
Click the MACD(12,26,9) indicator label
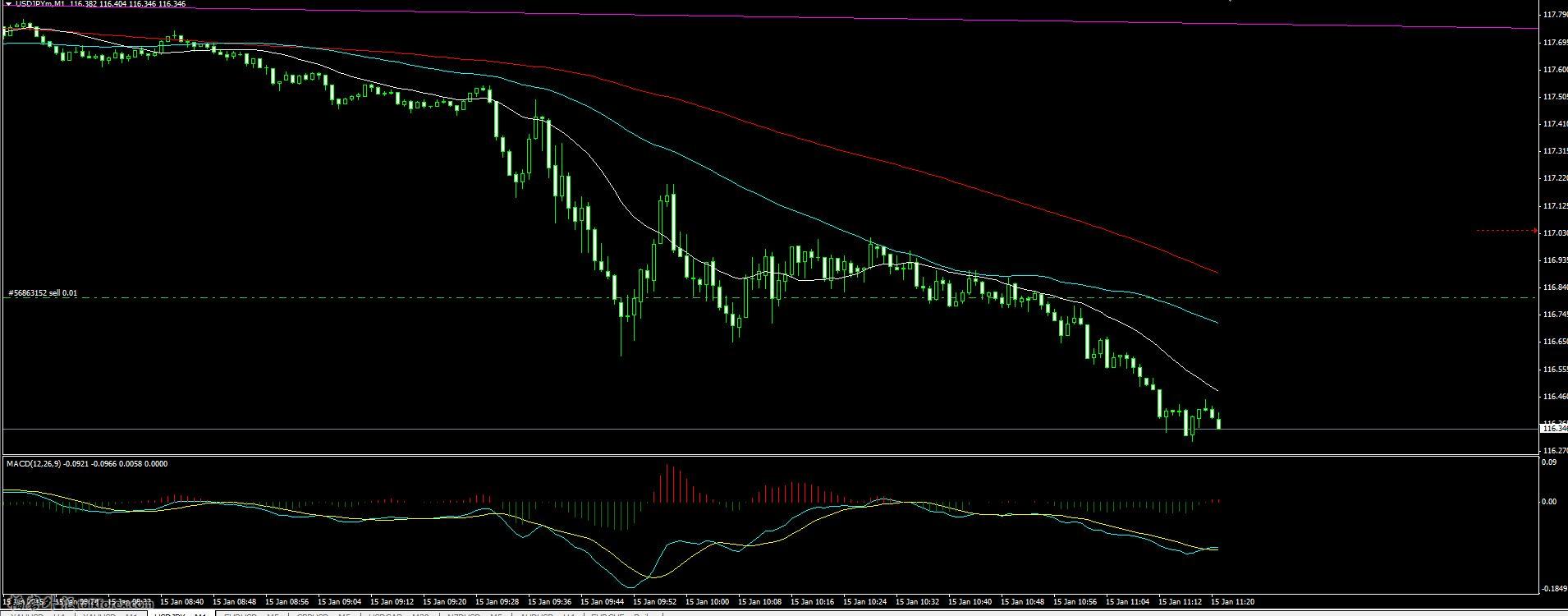click(x=34, y=463)
